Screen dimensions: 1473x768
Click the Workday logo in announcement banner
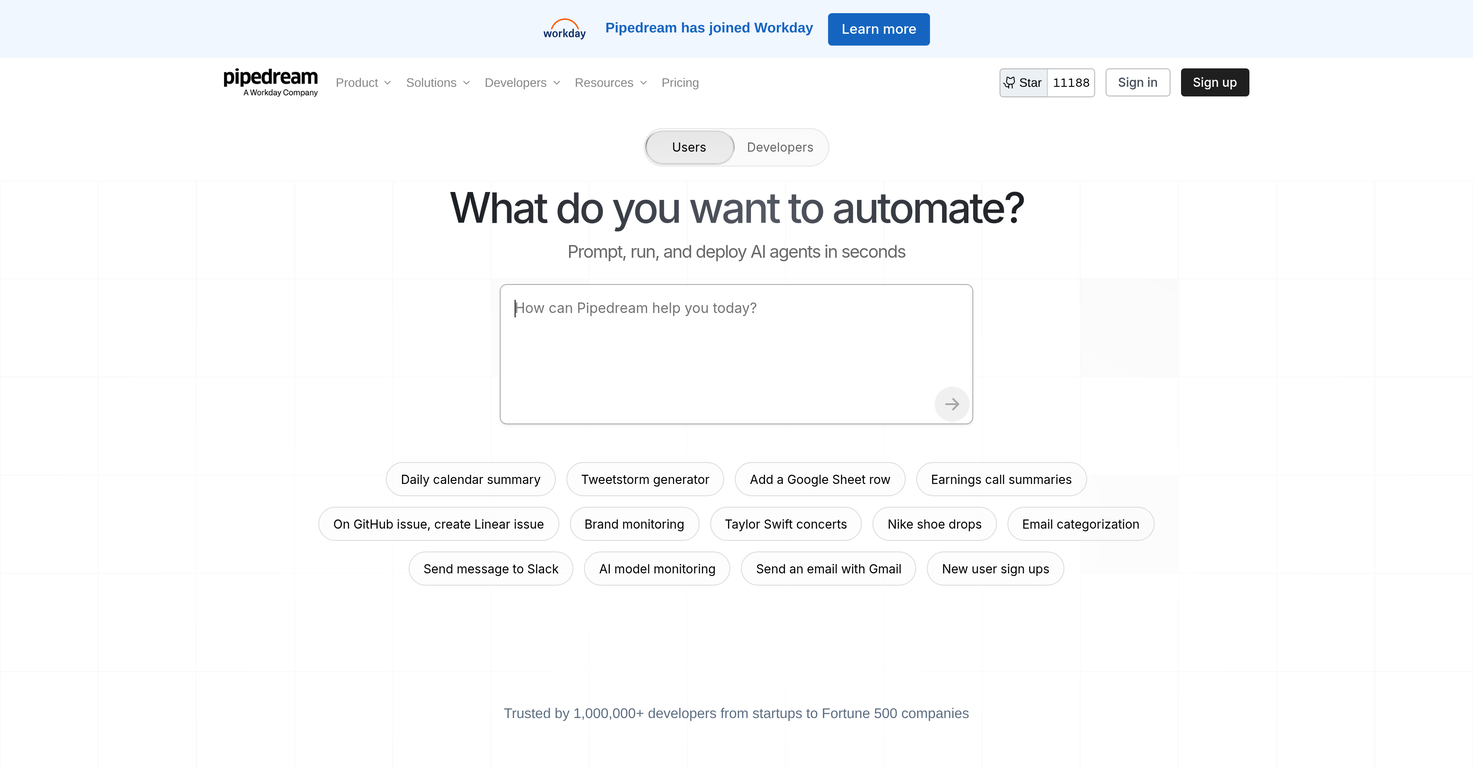[564, 28]
